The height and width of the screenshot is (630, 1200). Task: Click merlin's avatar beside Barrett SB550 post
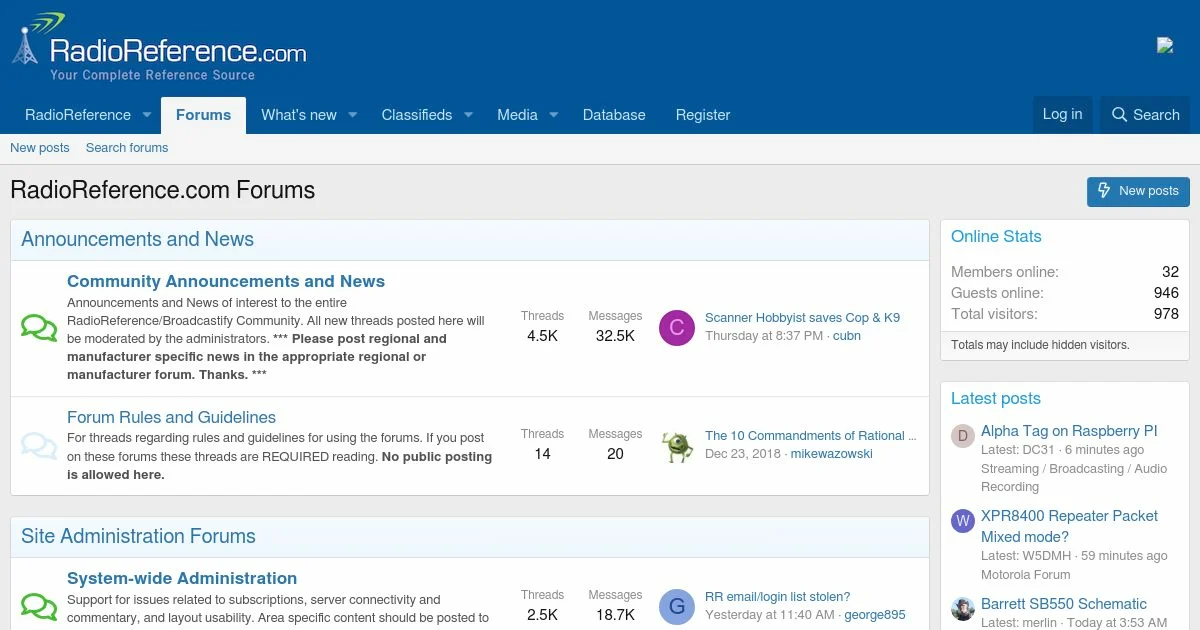[963, 609]
